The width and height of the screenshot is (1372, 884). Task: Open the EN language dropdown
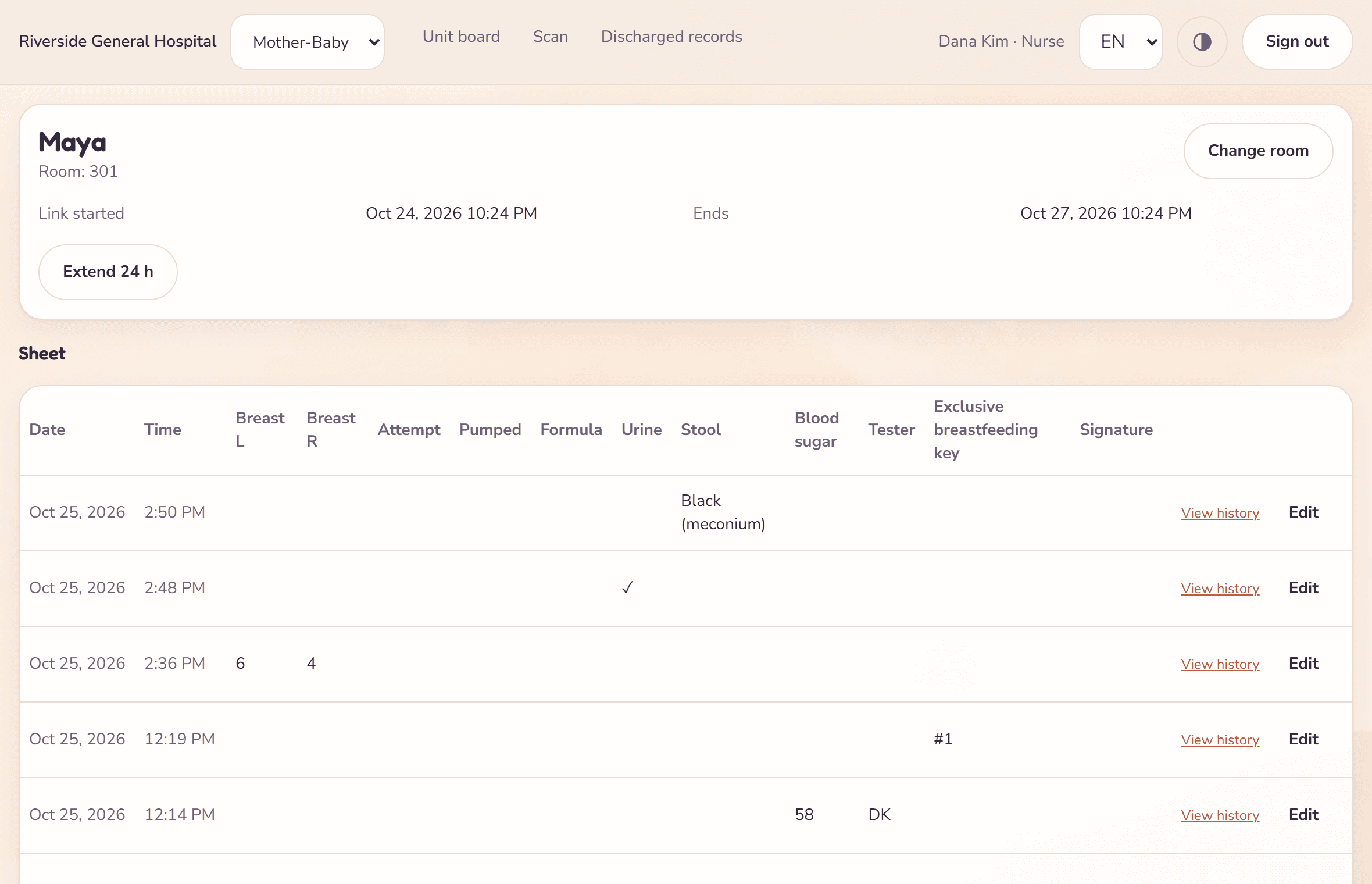(1120, 42)
